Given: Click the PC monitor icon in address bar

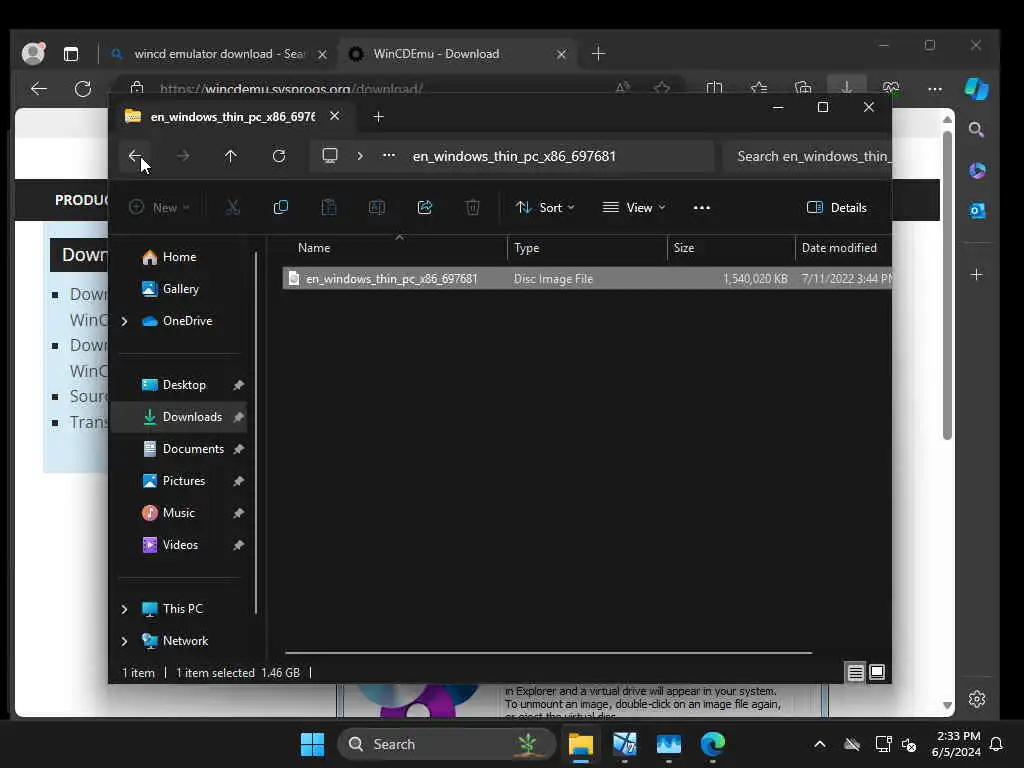Looking at the screenshot, I should pos(330,156).
